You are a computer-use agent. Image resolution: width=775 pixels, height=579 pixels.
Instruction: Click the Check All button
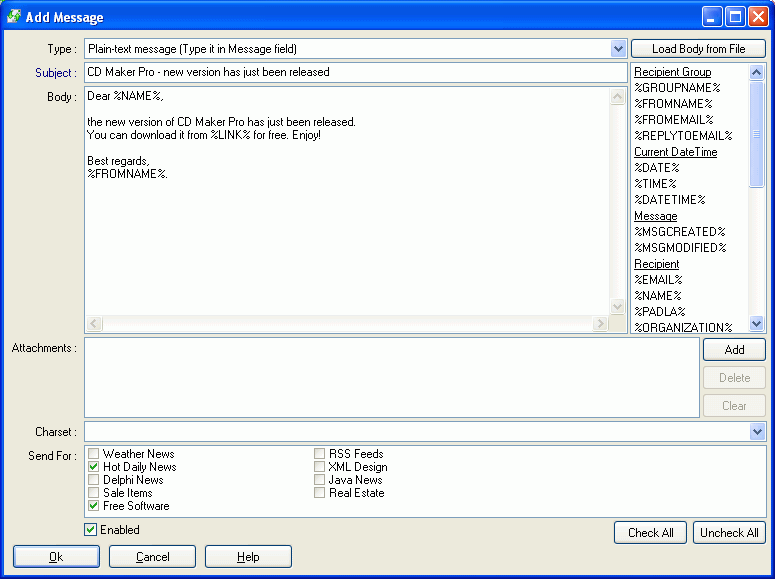pos(650,533)
